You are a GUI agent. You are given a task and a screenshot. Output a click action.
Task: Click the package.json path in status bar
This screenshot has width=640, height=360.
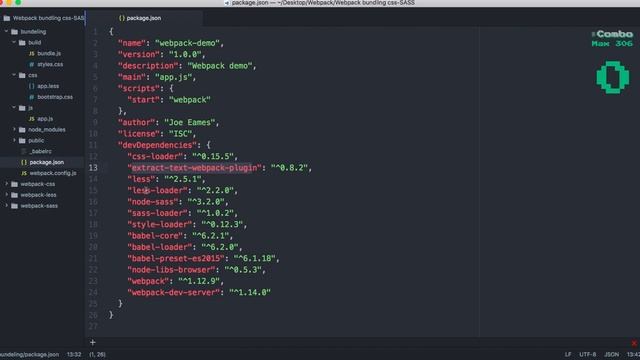tap(29, 354)
